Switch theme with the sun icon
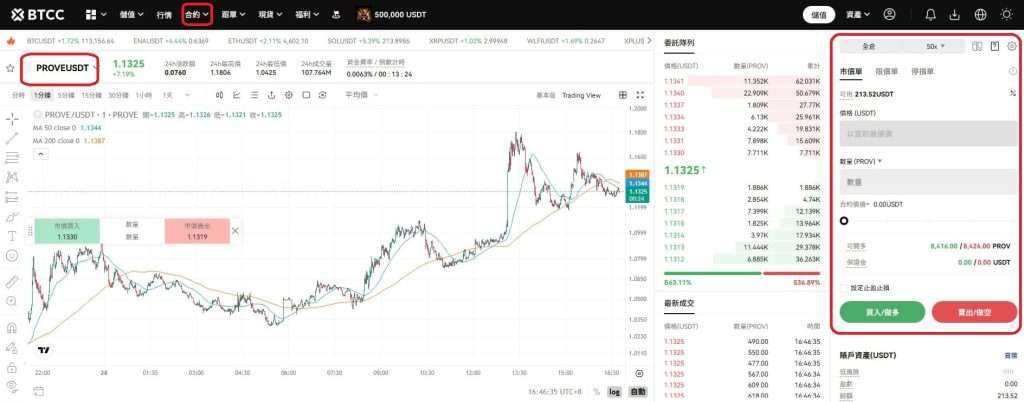Image resolution: width=1024 pixels, height=402 pixels. click(1006, 15)
